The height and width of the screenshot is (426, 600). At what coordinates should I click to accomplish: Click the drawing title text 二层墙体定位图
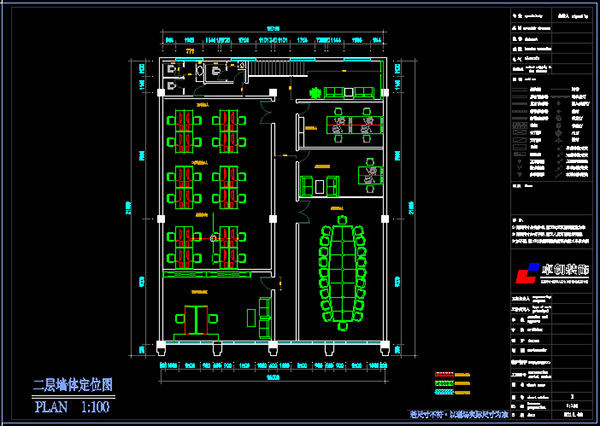[x=71, y=385]
